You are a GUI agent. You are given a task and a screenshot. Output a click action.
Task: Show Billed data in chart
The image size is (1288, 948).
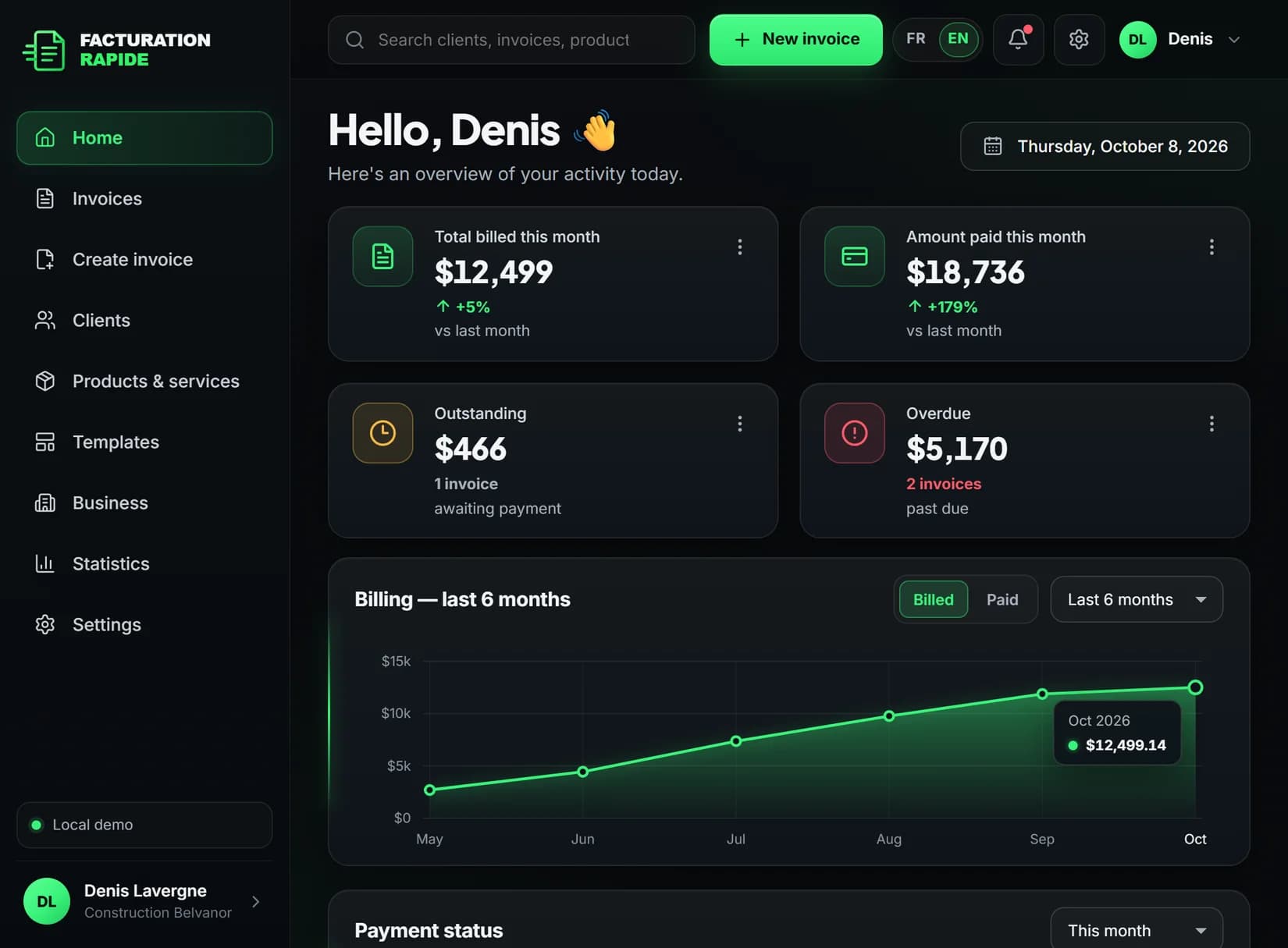[934, 599]
